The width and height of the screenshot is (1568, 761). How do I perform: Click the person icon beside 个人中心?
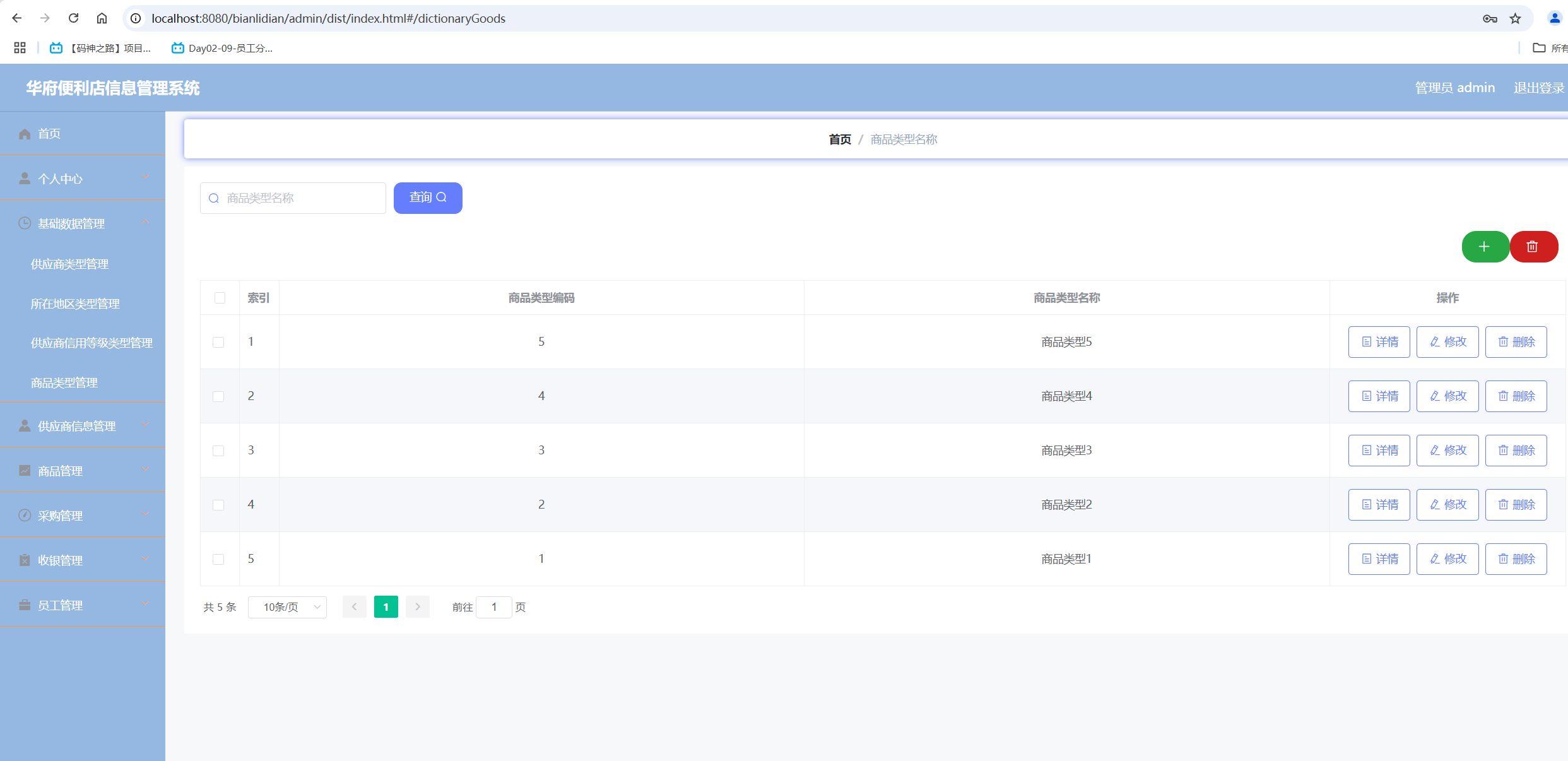click(25, 179)
